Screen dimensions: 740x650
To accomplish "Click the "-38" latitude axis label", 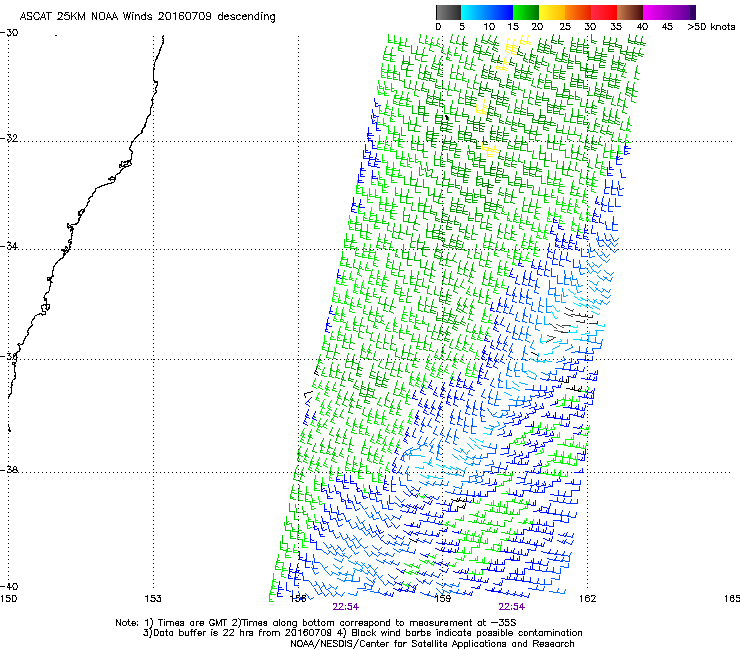I will [9, 470].
